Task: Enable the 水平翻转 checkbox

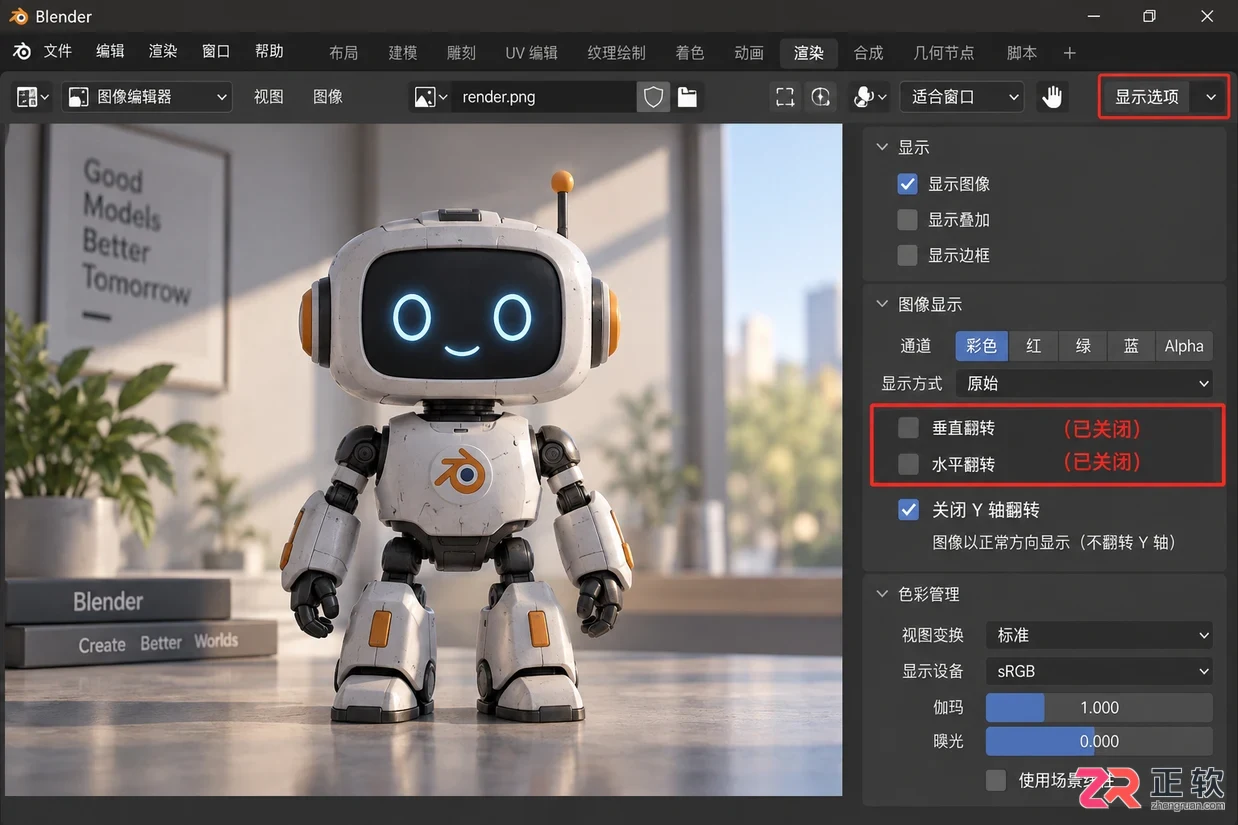Action: click(x=908, y=464)
